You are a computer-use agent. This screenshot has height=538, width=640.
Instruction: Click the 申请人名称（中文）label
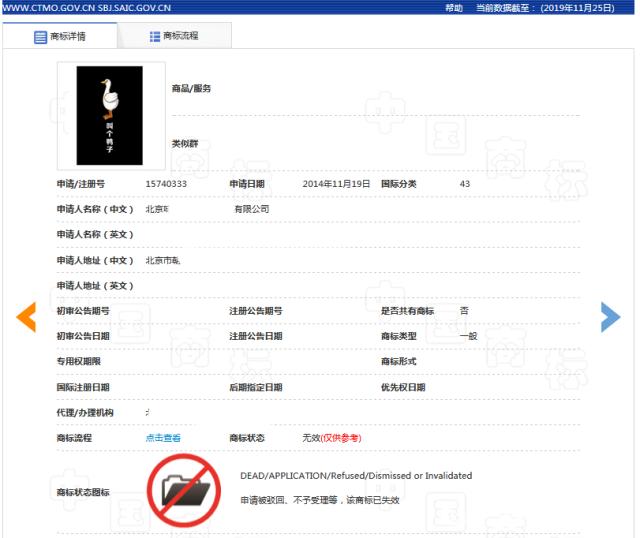pos(95,209)
